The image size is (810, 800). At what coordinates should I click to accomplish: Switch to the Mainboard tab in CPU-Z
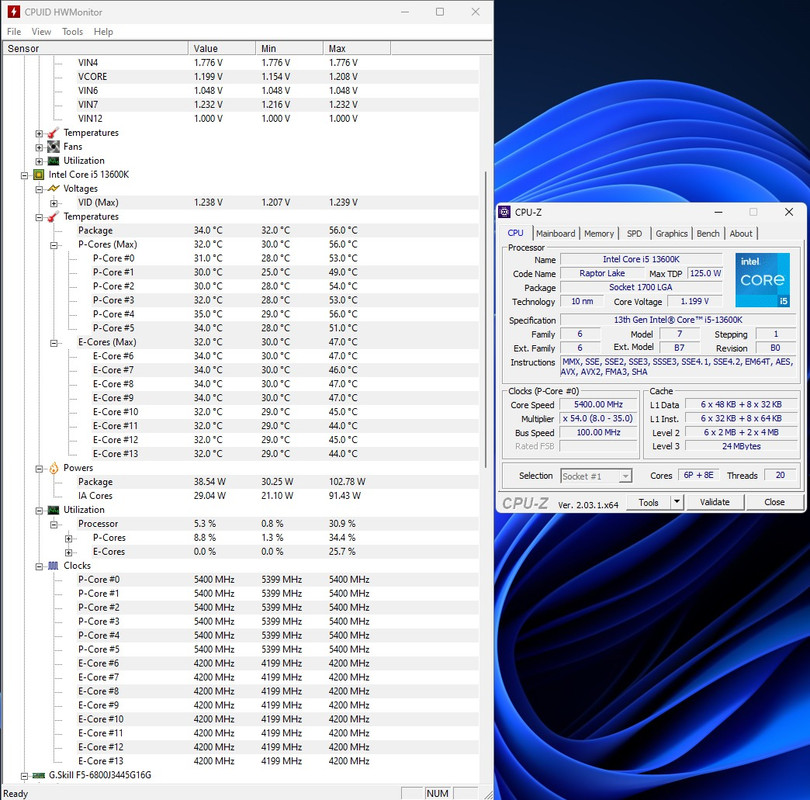click(555, 233)
